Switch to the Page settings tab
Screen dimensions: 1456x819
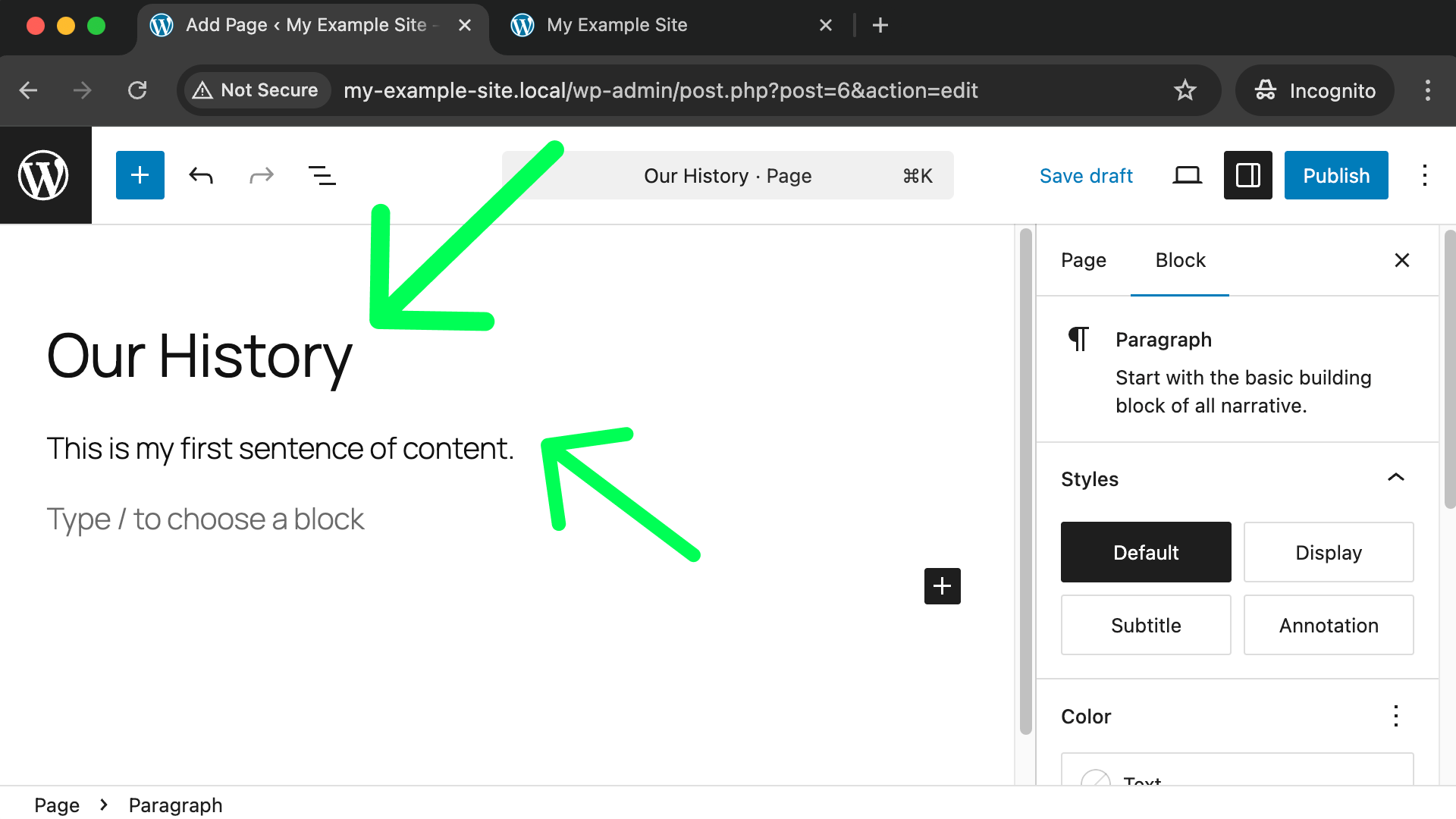1083,260
